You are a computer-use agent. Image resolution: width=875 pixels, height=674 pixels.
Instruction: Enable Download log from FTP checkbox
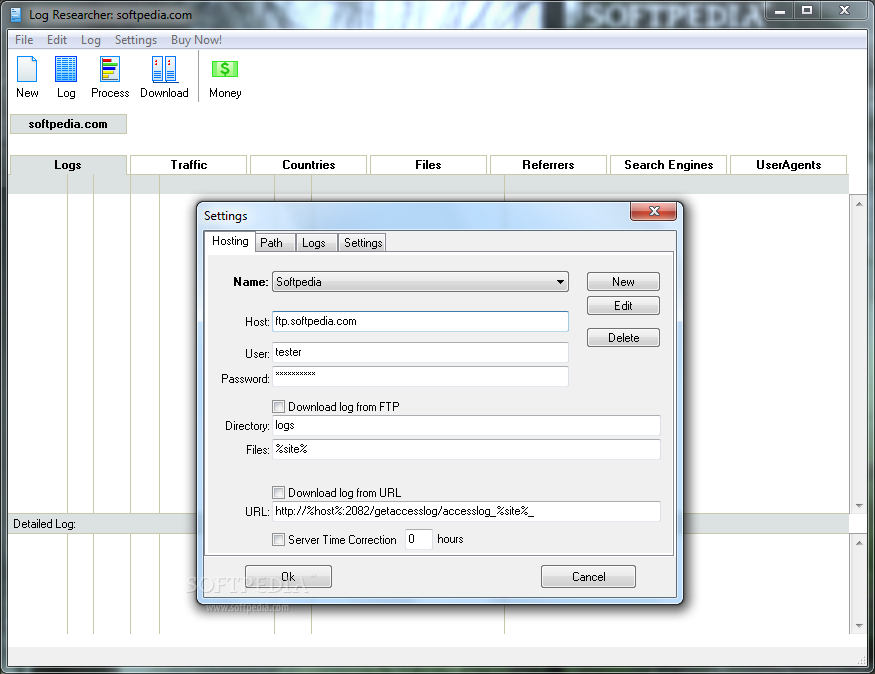click(x=278, y=406)
